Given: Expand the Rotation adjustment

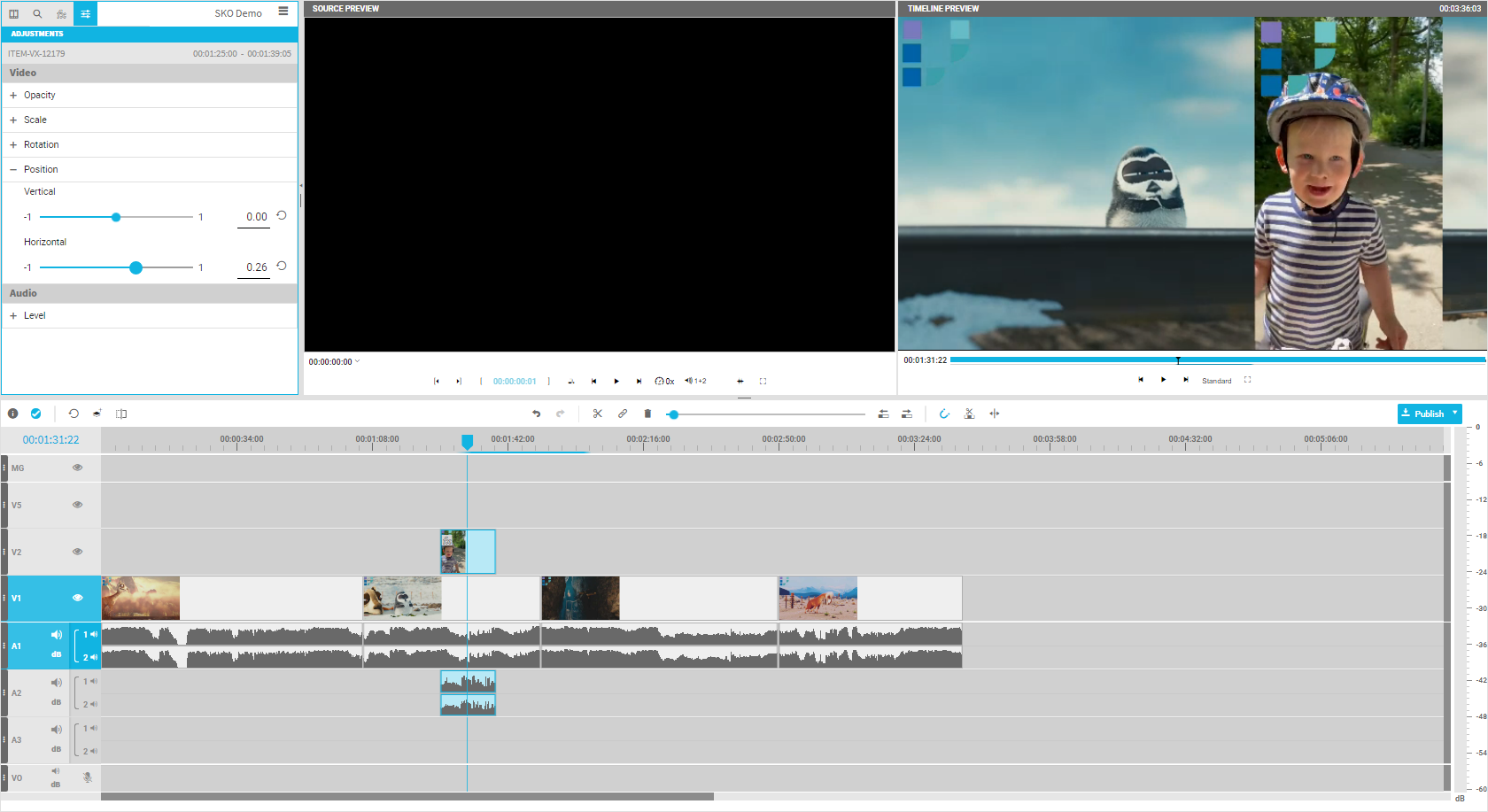Looking at the screenshot, I should (x=13, y=145).
